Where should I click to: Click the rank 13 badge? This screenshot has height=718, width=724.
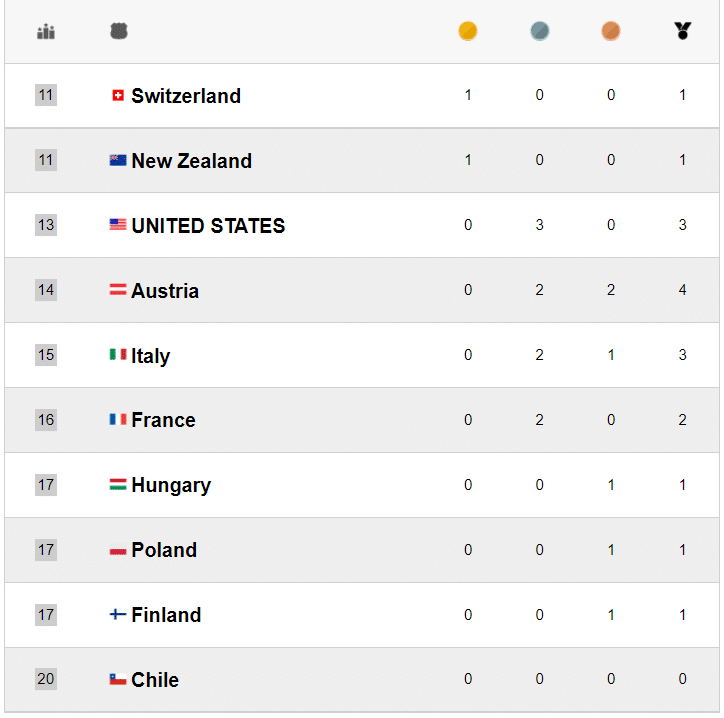pyautogui.click(x=46, y=225)
